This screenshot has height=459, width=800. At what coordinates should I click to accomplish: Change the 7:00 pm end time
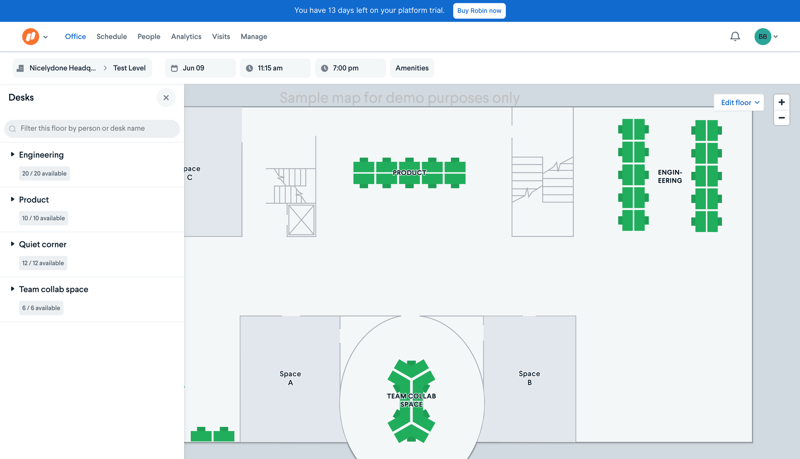350,68
